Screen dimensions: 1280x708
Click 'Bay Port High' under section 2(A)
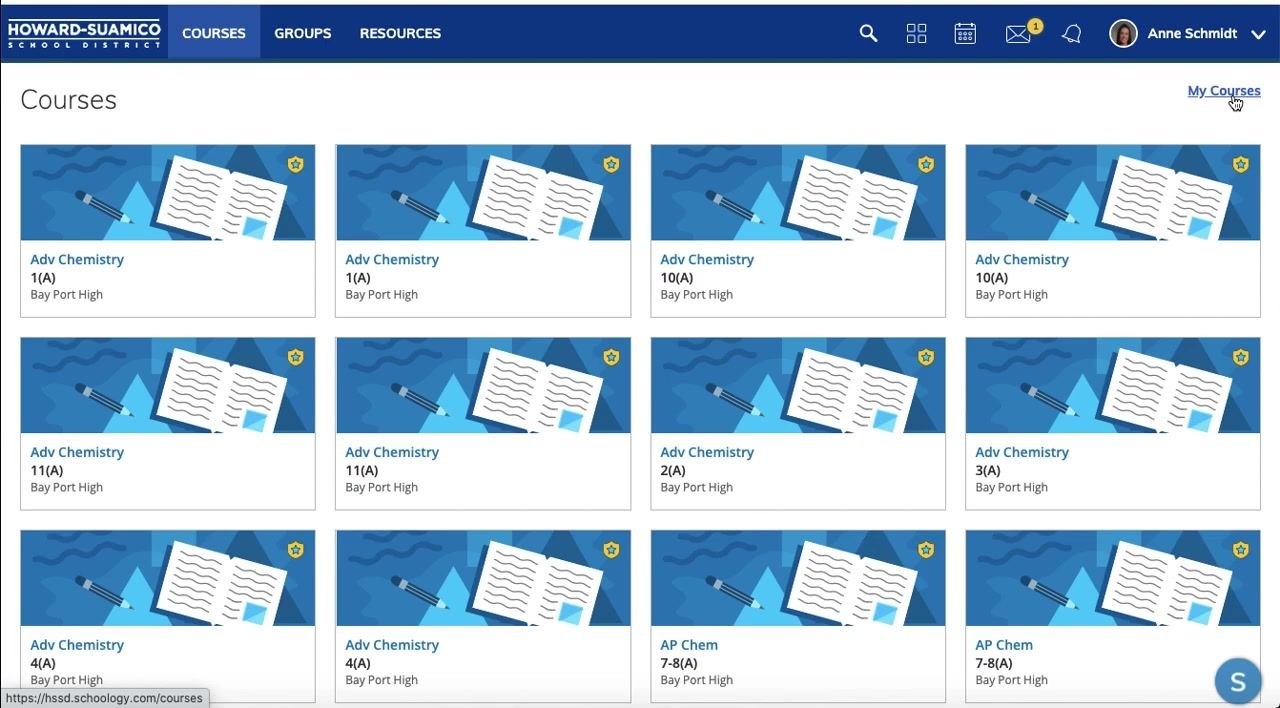697,487
